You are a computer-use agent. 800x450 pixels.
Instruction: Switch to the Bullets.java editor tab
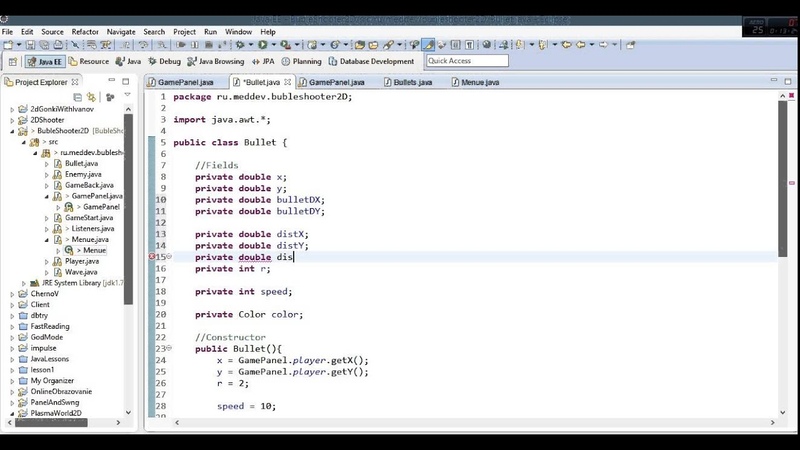point(408,82)
